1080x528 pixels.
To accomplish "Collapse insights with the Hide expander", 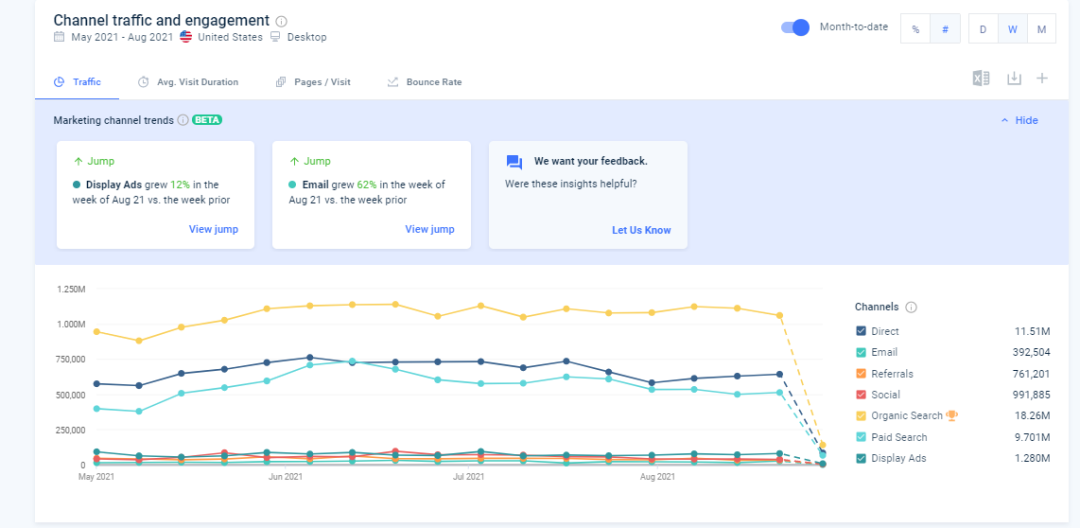I will pyautogui.click(x=1019, y=120).
